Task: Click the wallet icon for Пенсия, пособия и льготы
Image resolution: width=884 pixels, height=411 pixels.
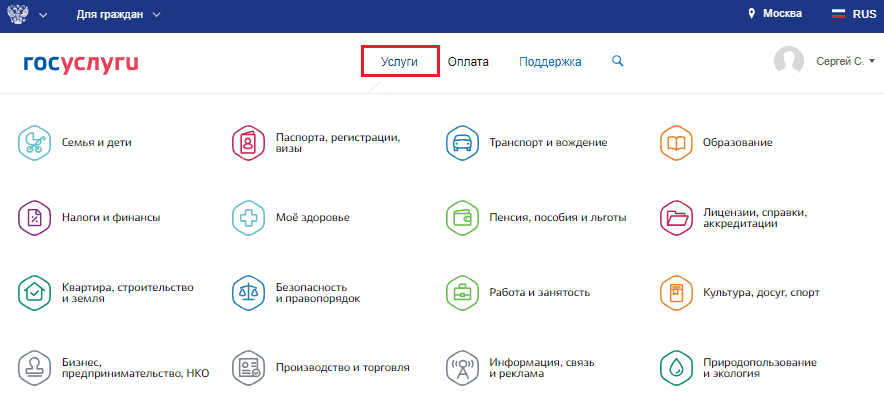Action: [x=462, y=218]
